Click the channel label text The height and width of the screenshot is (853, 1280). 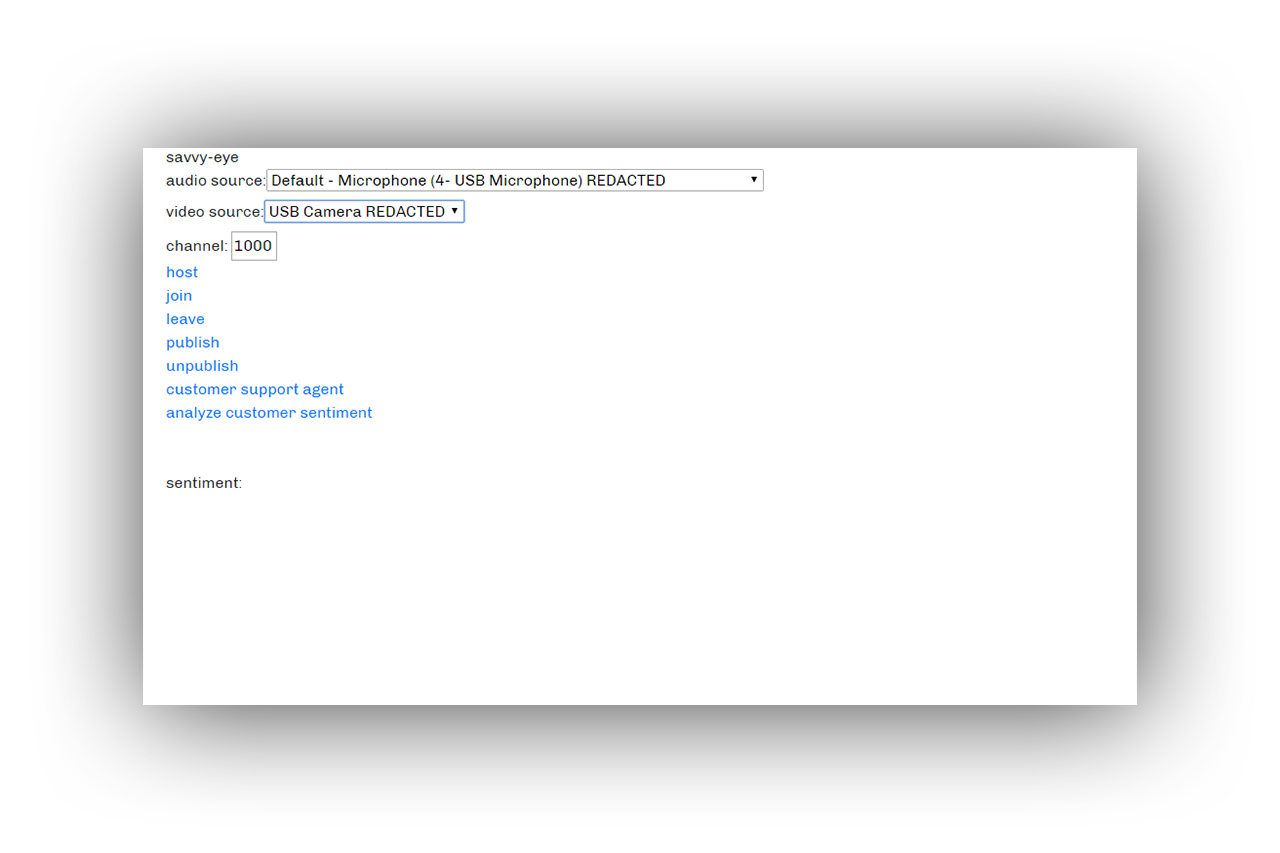(x=197, y=246)
